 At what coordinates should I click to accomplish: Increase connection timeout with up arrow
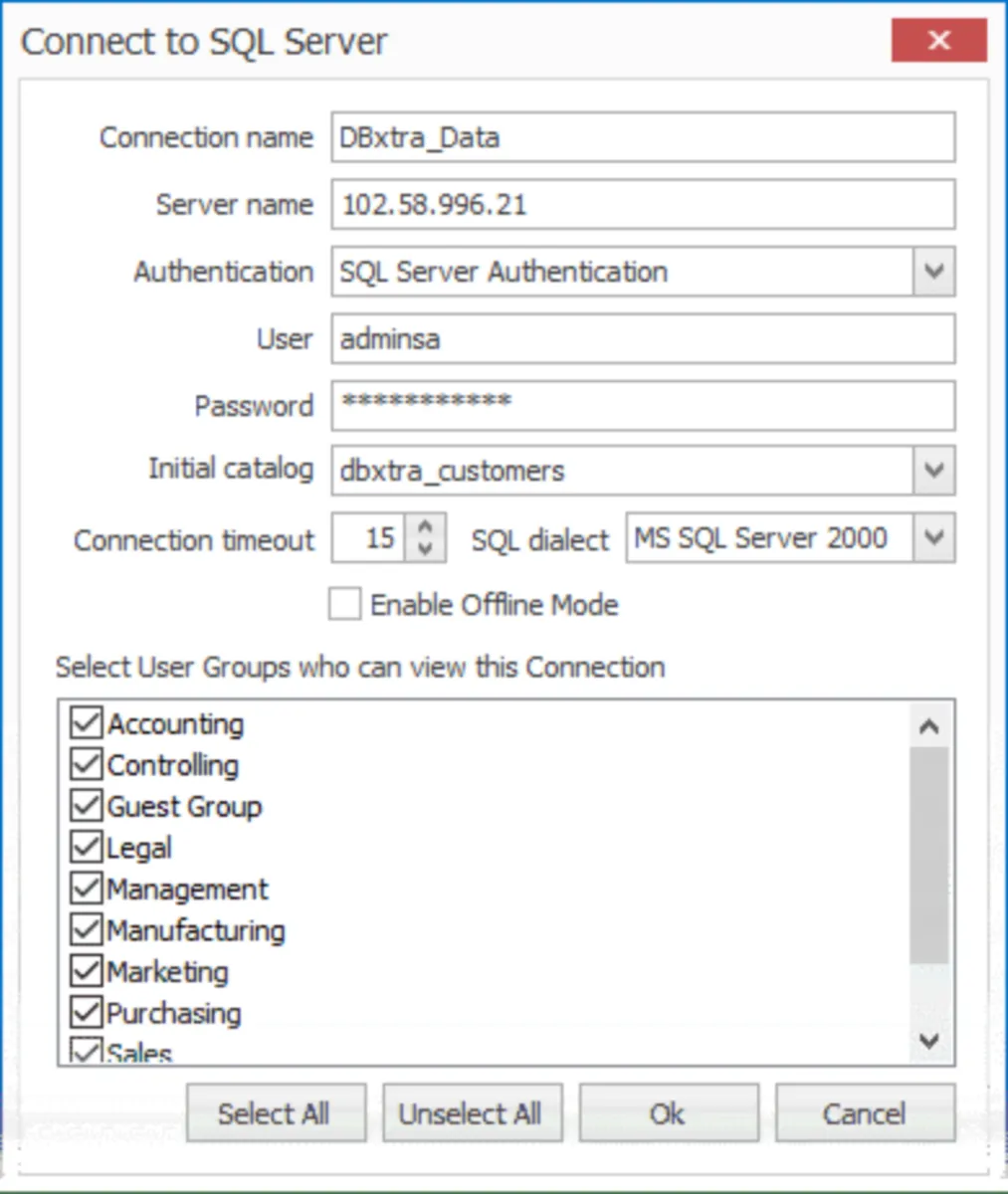(x=426, y=527)
